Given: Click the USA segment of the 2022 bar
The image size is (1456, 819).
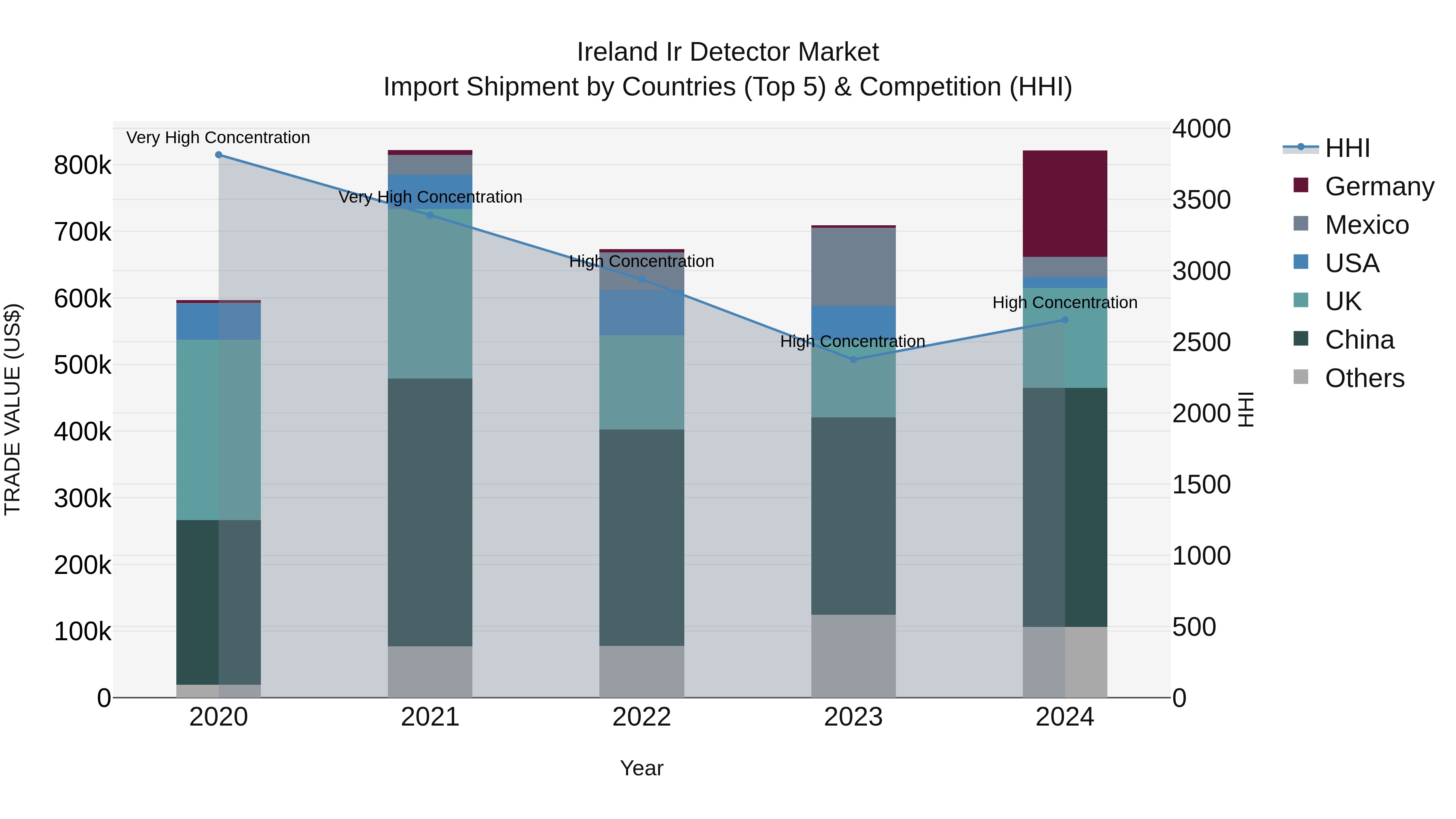Looking at the screenshot, I should point(641,313).
